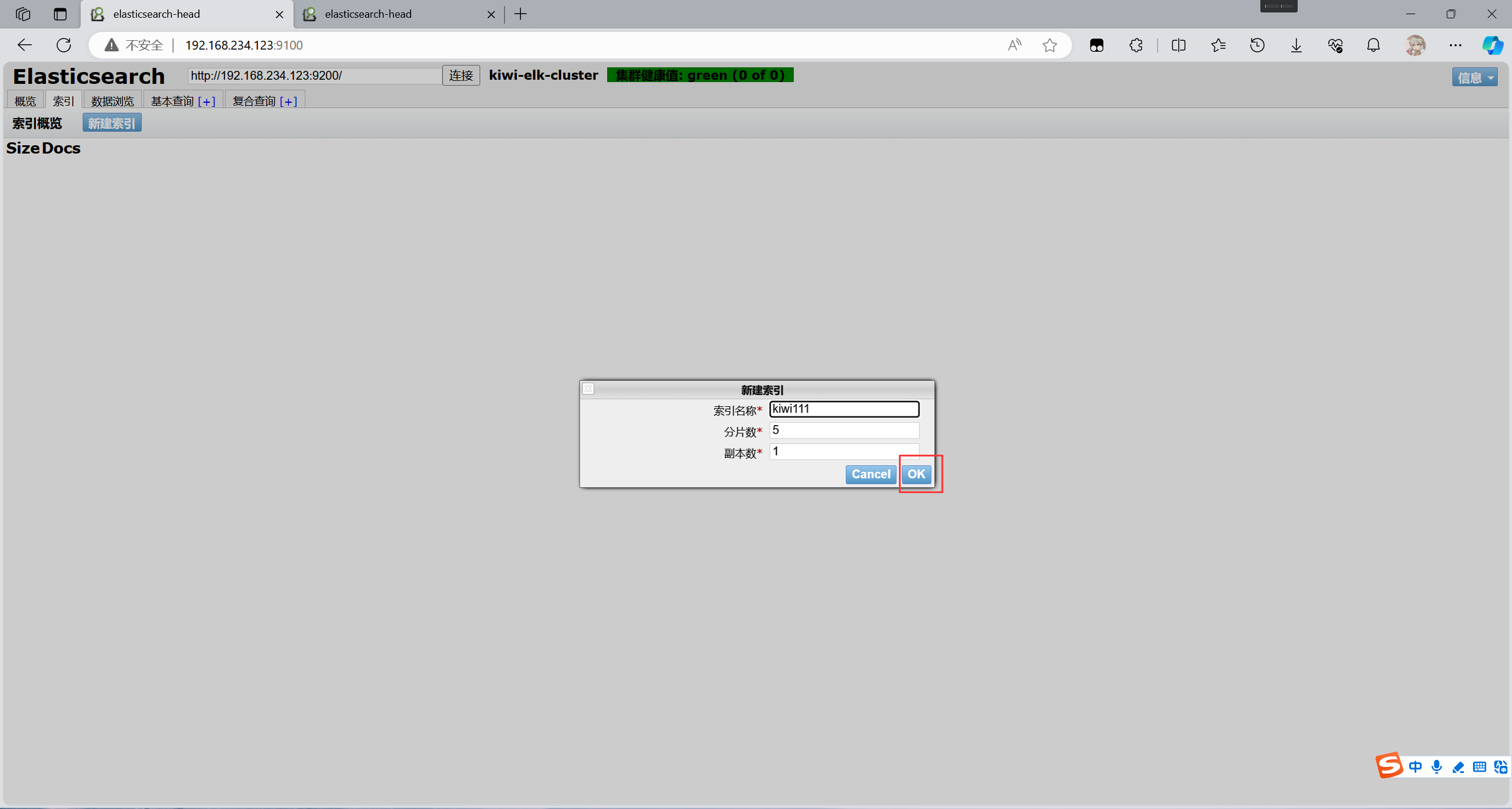The height and width of the screenshot is (809, 1512).
Task: Expand 基本查询 plus expander
Action: (206, 102)
